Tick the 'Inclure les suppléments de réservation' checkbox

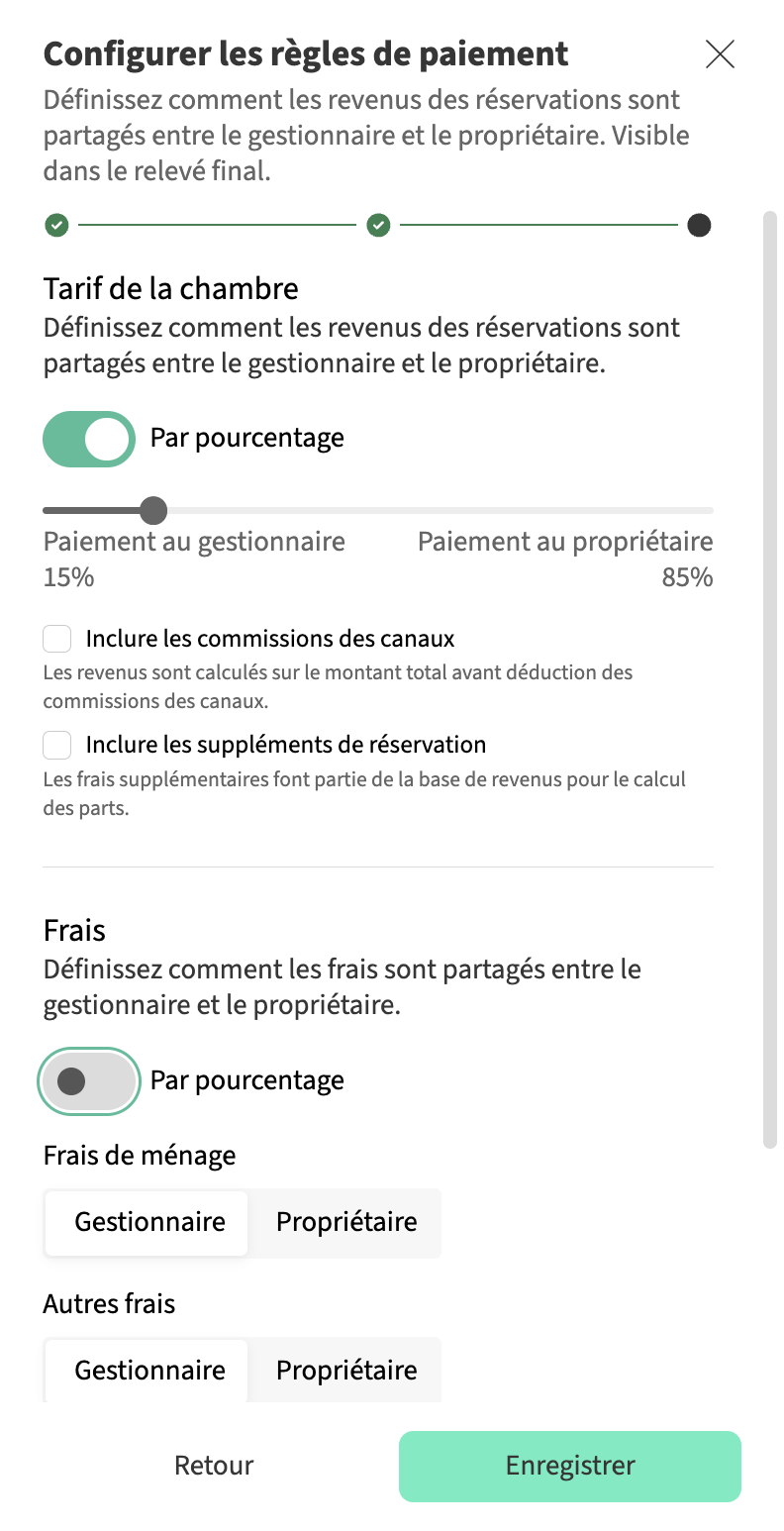pyautogui.click(x=57, y=745)
